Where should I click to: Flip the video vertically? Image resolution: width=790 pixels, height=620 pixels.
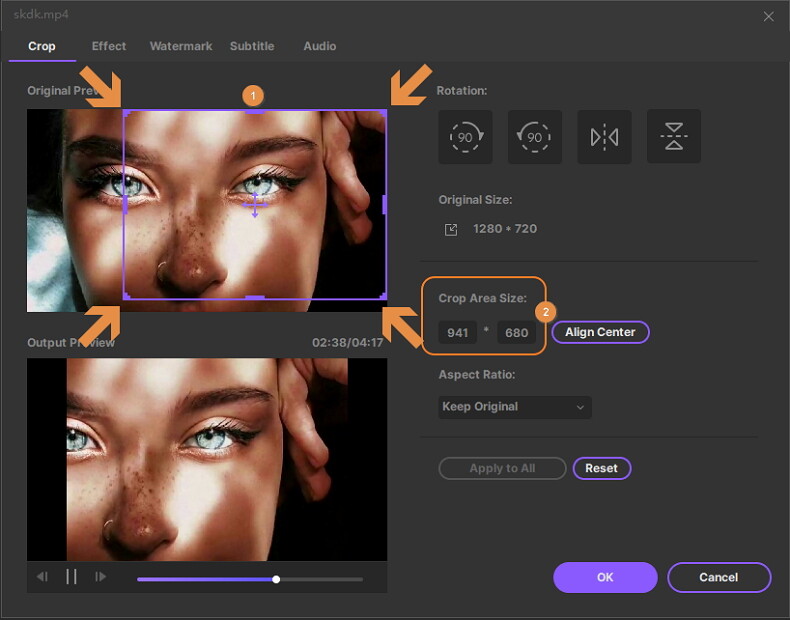(x=674, y=137)
